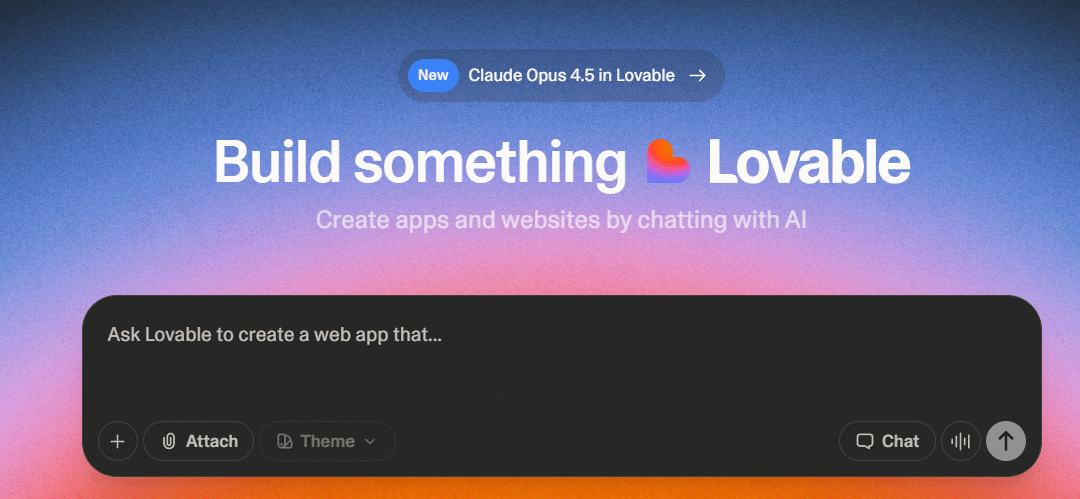Image resolution: width=1080 pixels, height=499 pixels.
Task: Click the right arrow in the announcement banner
Action: coord(698,76)
